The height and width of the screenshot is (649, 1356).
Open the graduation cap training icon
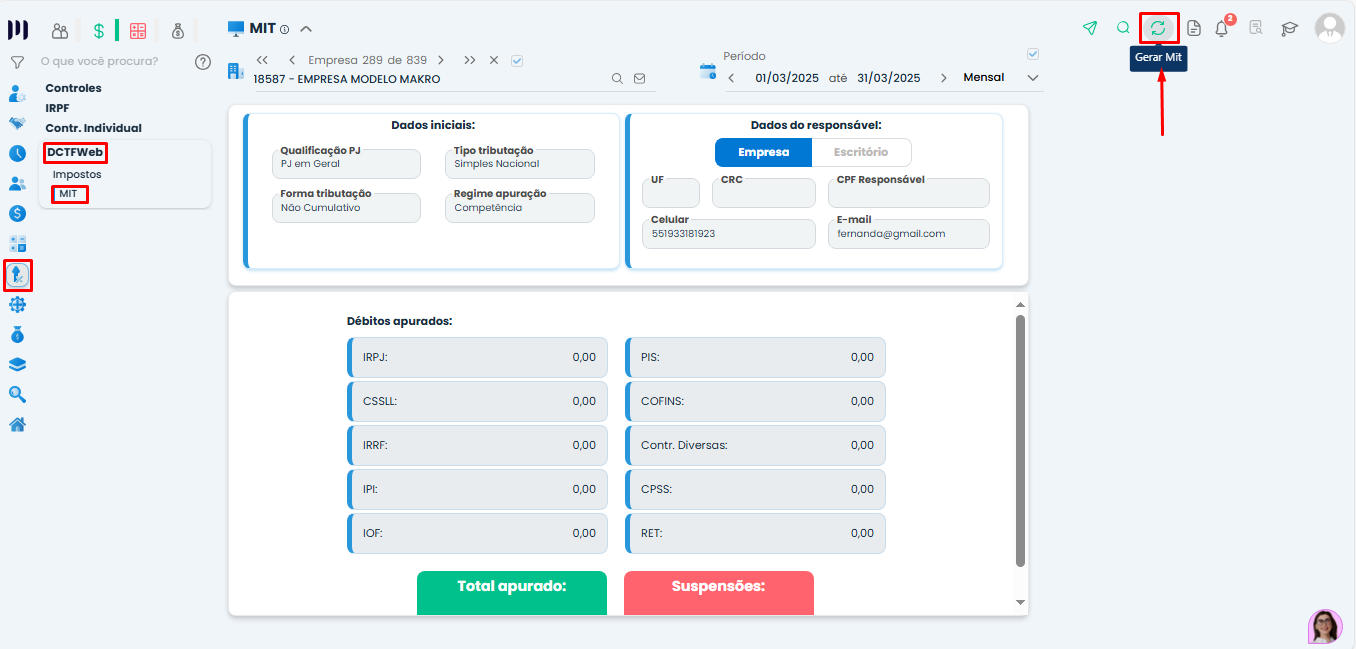pyautogui.click(x=1290, y=28)
